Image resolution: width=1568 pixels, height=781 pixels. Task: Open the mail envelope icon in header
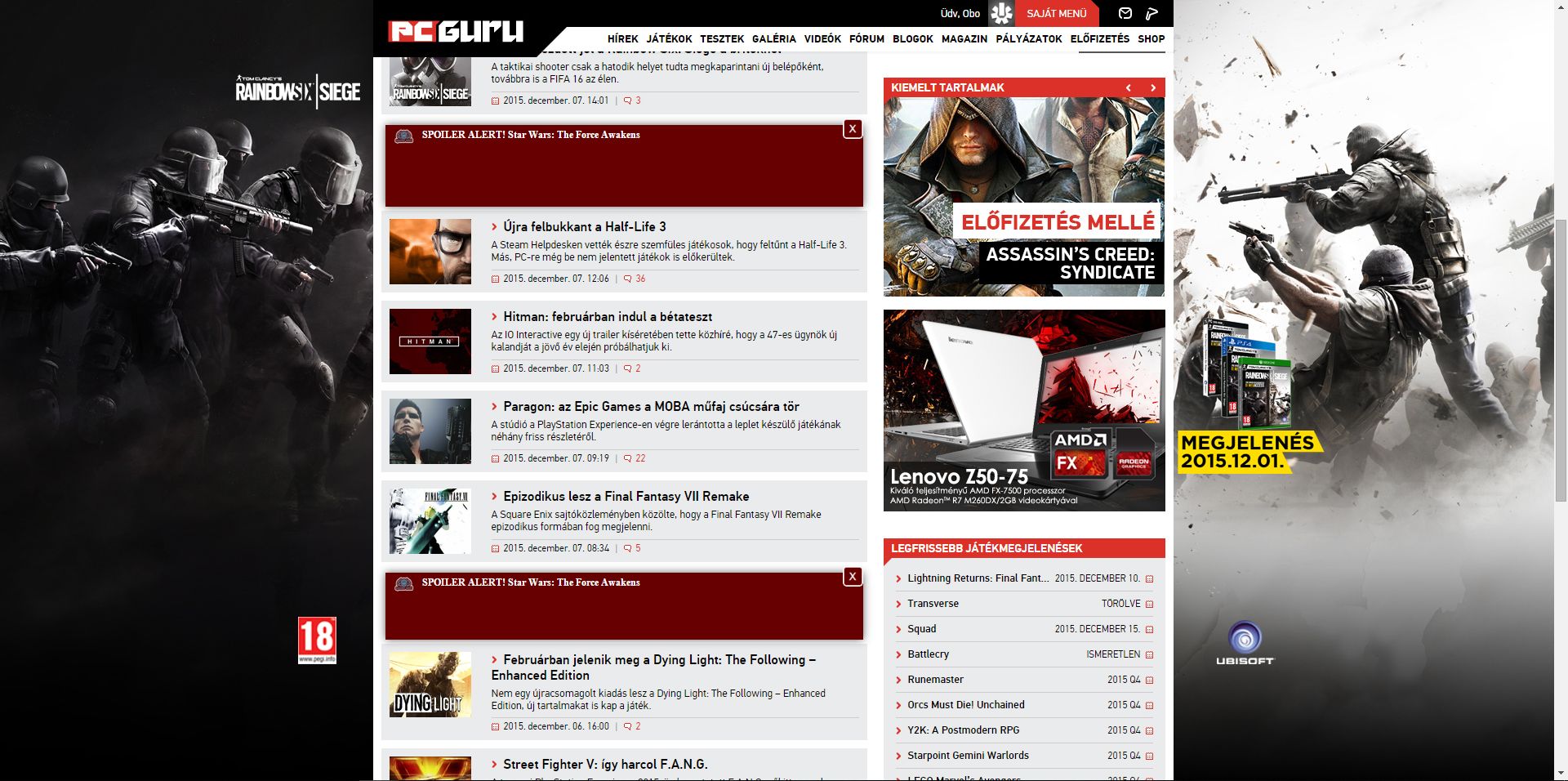pos(1125,13)
